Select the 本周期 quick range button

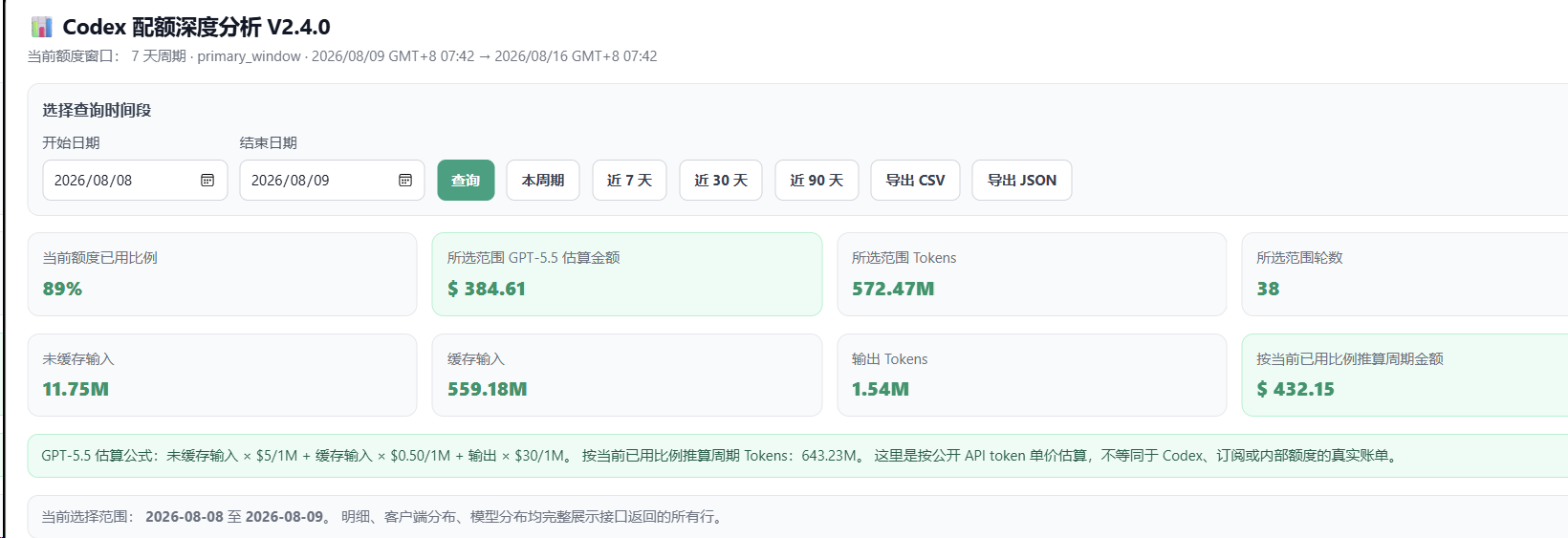coord(543,180)
